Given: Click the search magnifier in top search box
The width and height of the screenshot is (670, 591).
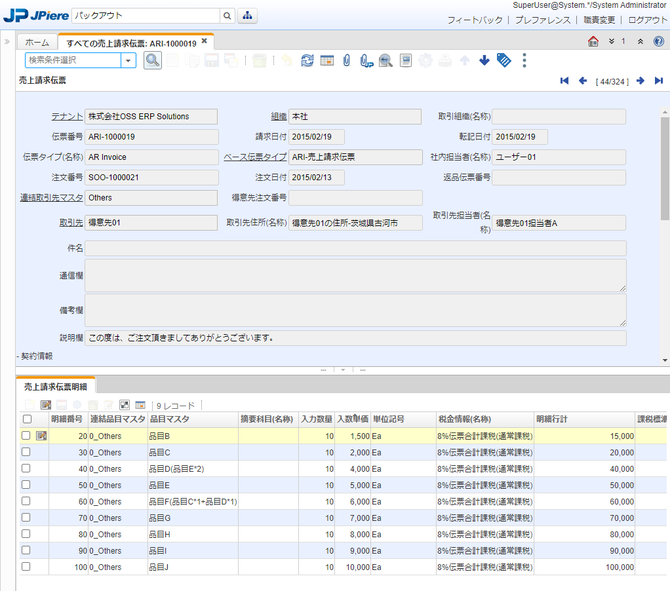Looking at the screenshot, I should click(x=227, y=16).
